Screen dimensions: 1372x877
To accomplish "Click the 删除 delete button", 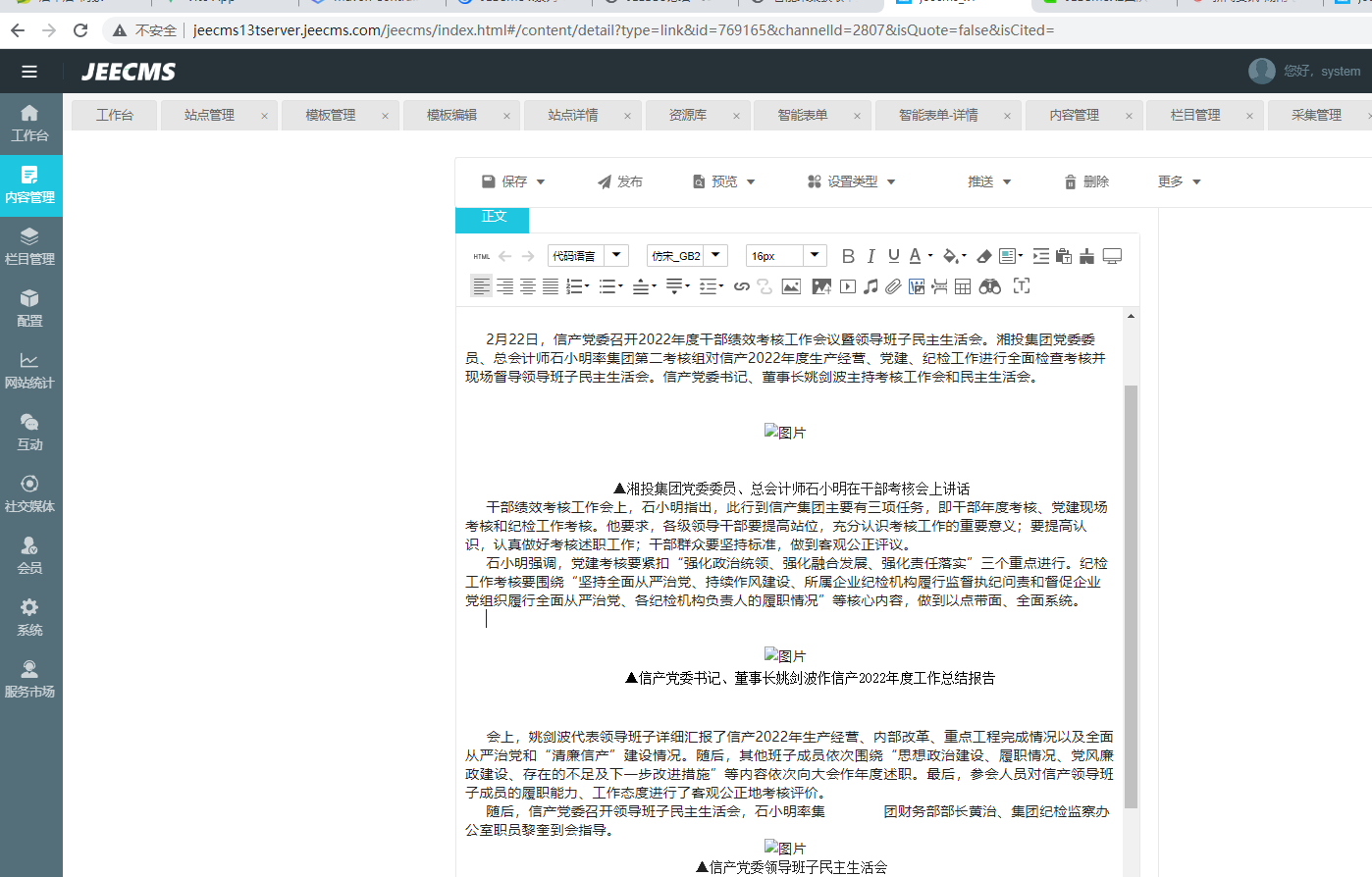I will [x=1086, y=181].
